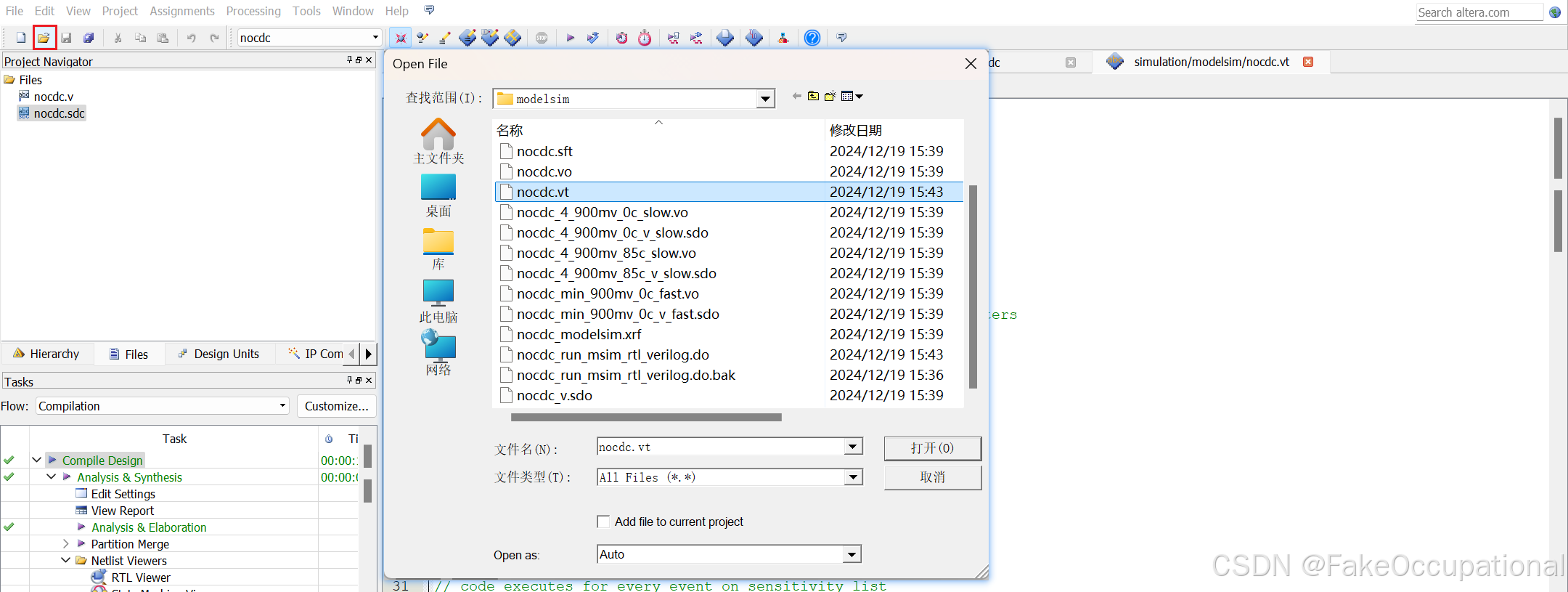1568x592 pixels.
Task: Click the highlighted first blue toolbar icon
Action: [x=401, y=38]
